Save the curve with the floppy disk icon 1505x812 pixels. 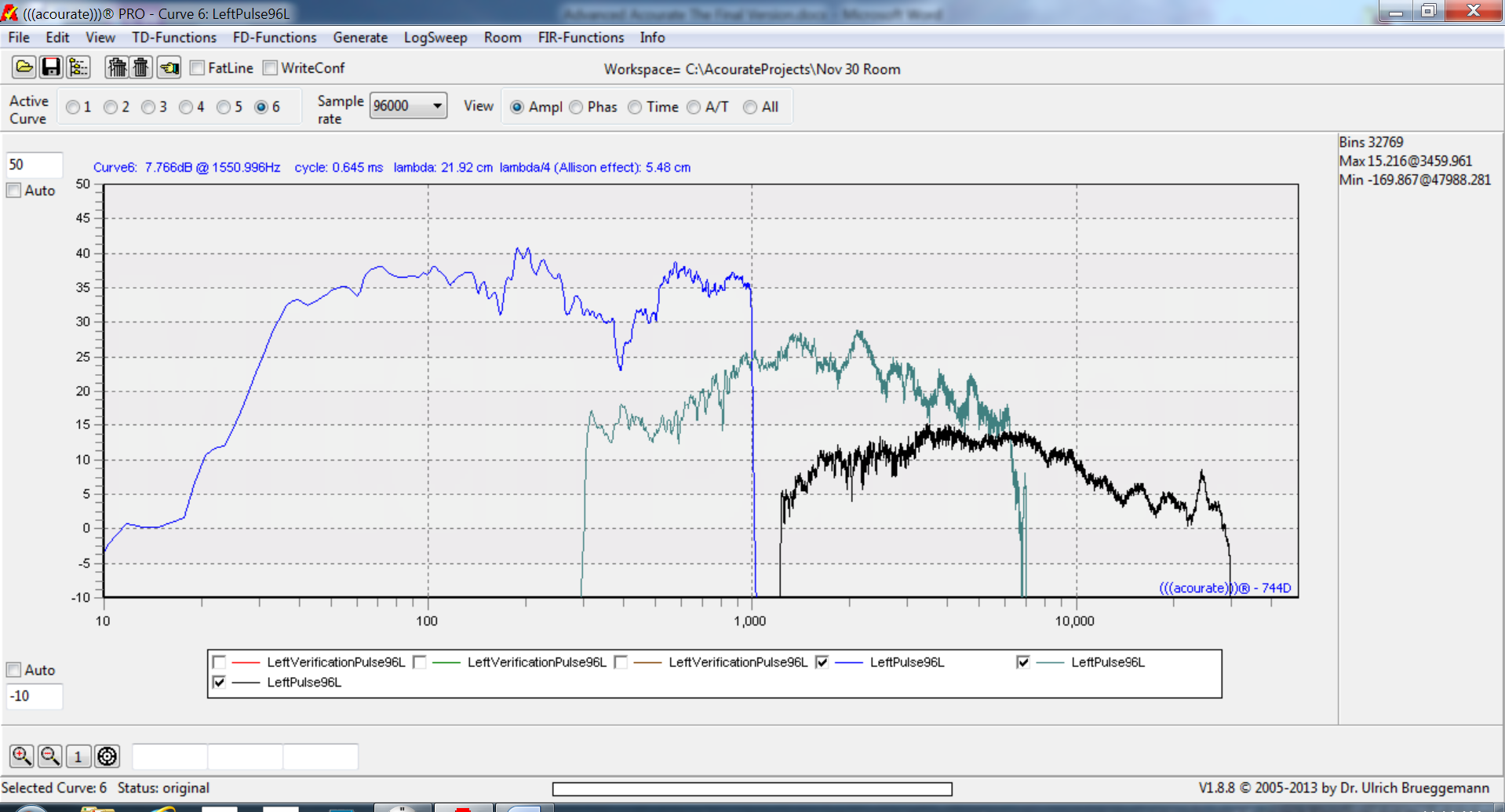(x=51, y=67)
